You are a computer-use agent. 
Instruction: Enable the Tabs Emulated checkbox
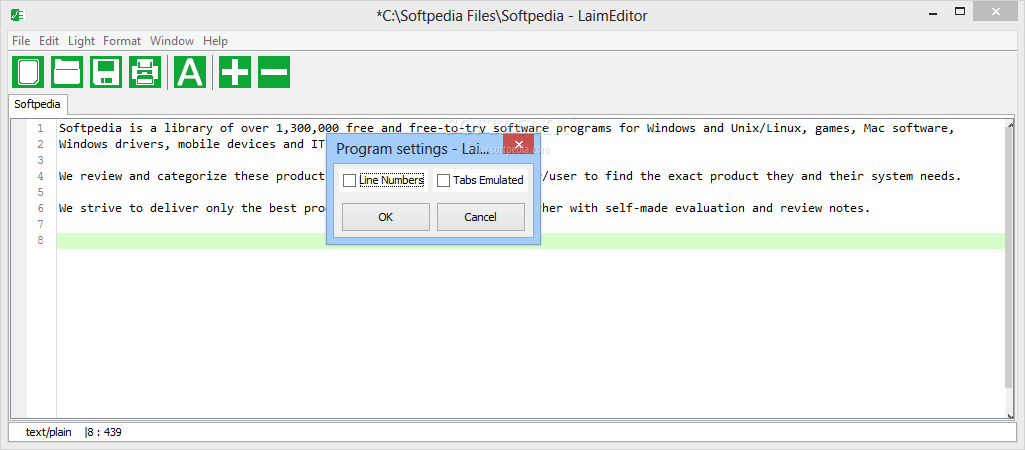(x=444, y=181)
